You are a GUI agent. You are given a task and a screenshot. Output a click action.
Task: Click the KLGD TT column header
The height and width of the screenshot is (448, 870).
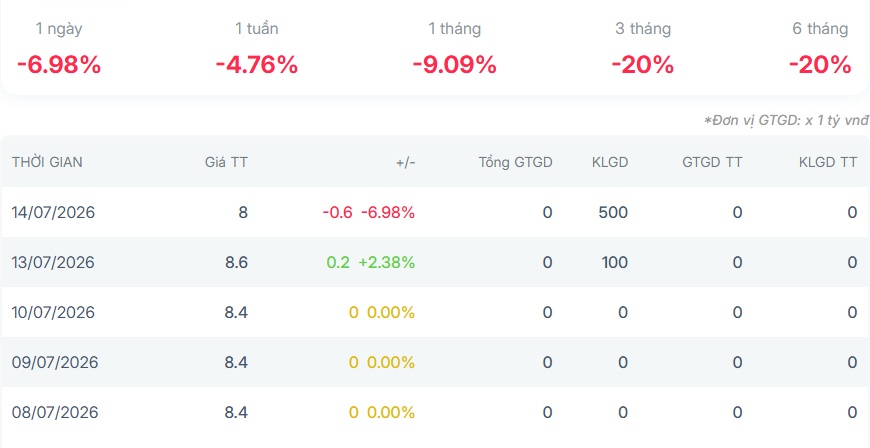click(x=828, y=162)
